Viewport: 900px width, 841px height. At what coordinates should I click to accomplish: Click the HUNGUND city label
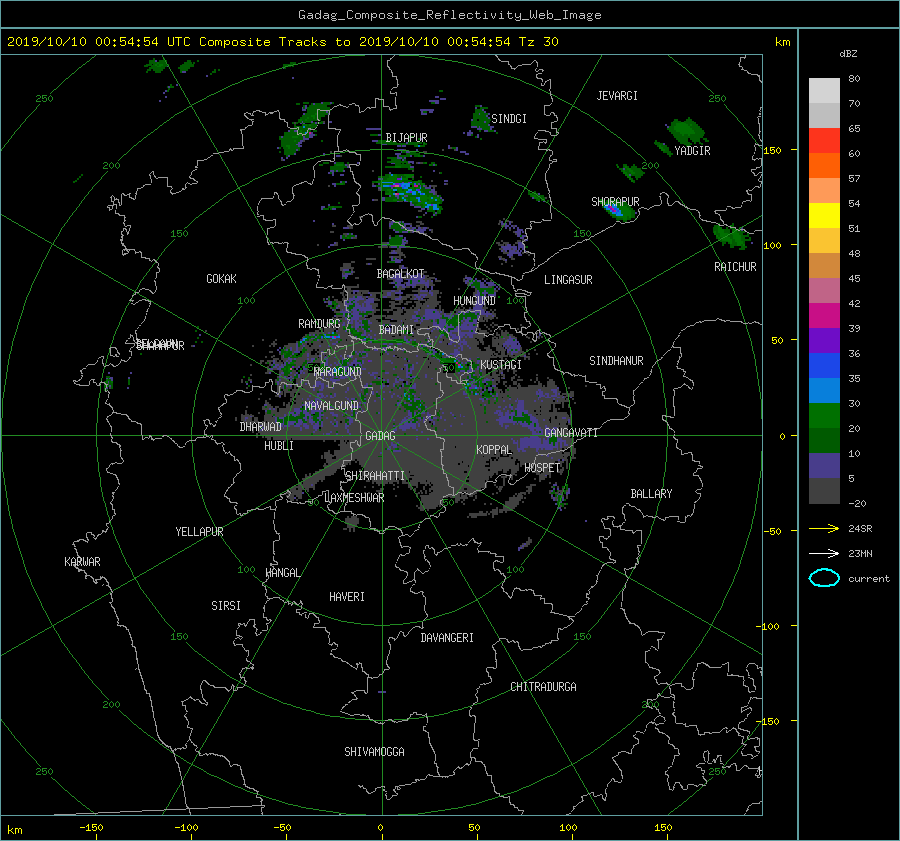pos(474,301)
